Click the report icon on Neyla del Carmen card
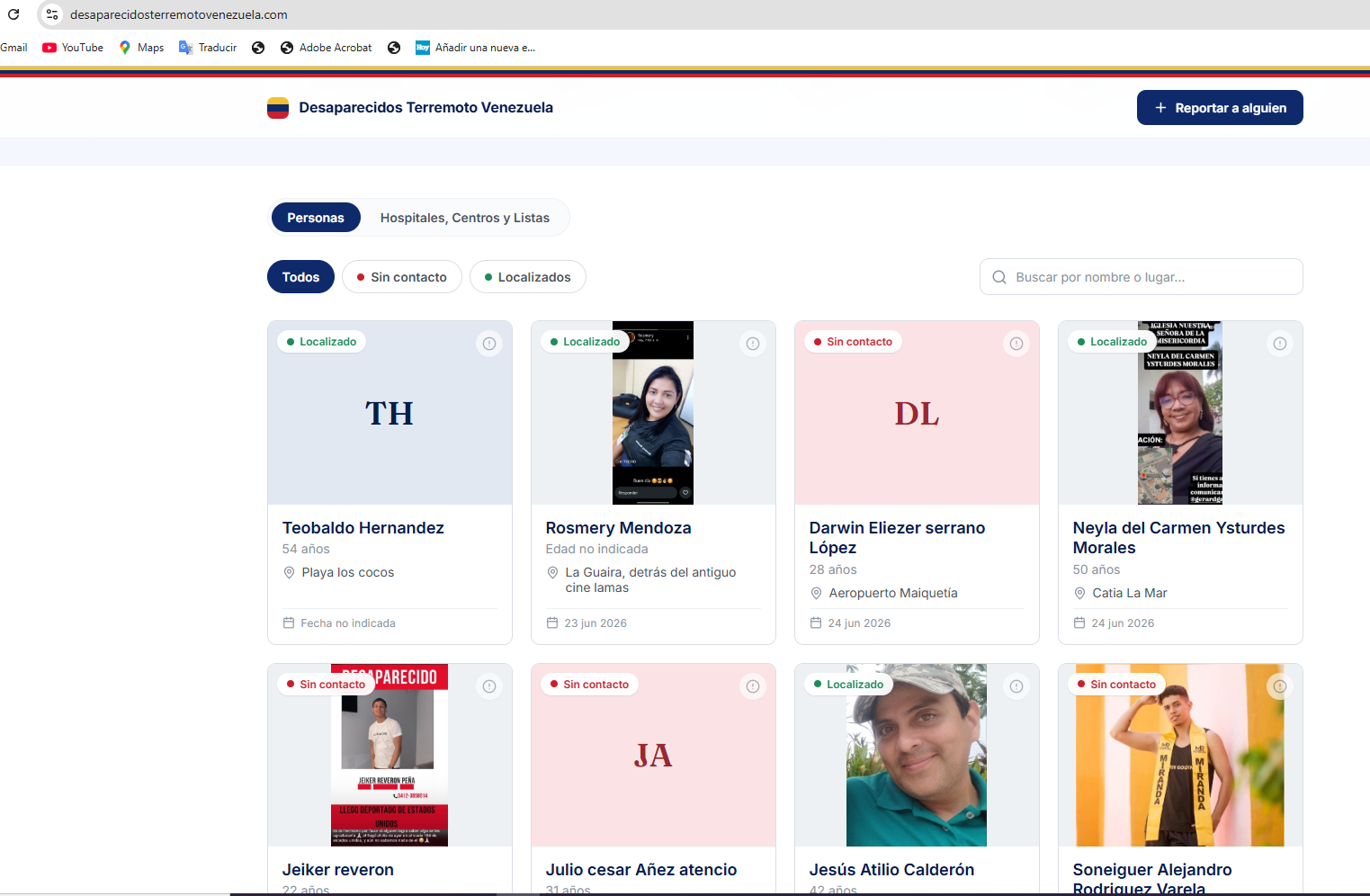 click(1280, 344)
